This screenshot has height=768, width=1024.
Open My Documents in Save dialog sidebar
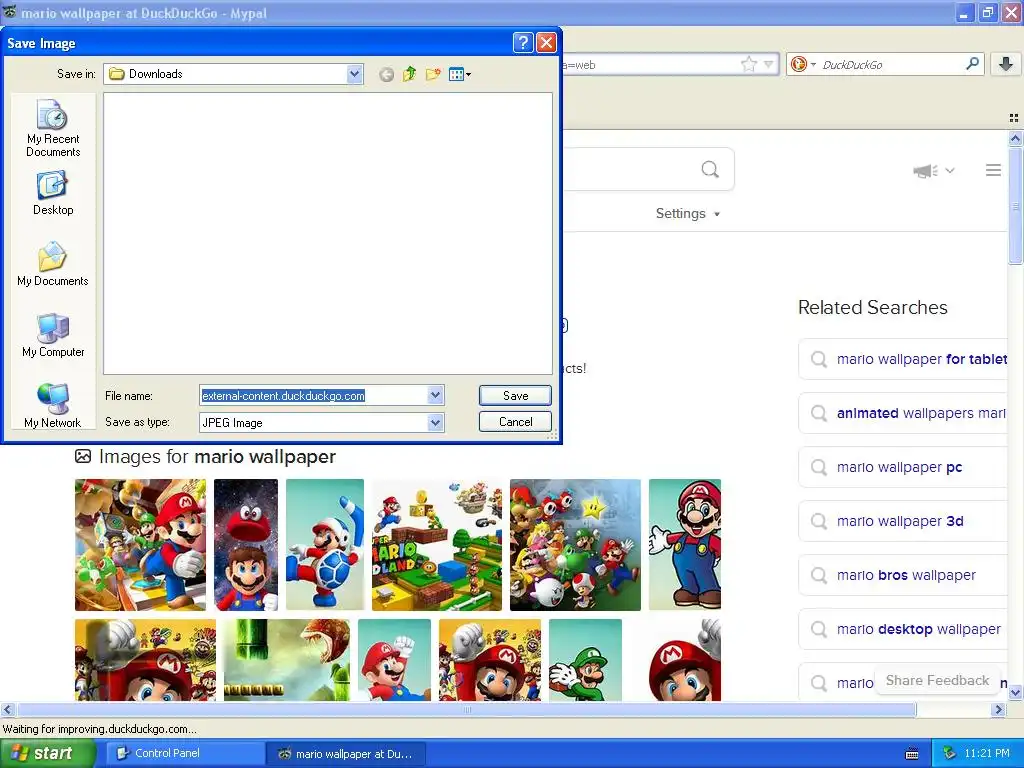pyautogui.click(x=53, y=264)
